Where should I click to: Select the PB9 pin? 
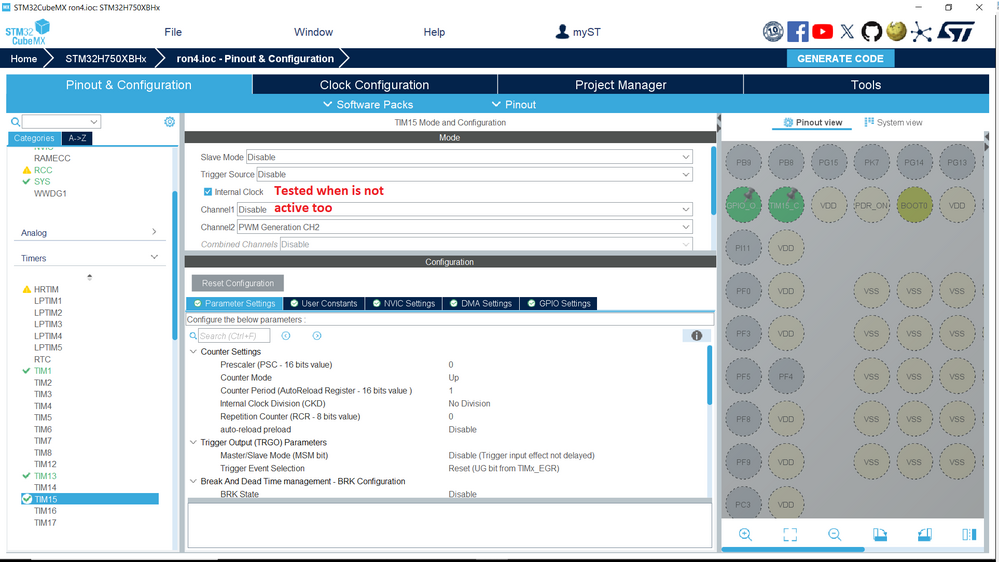(x=743, y=162)
